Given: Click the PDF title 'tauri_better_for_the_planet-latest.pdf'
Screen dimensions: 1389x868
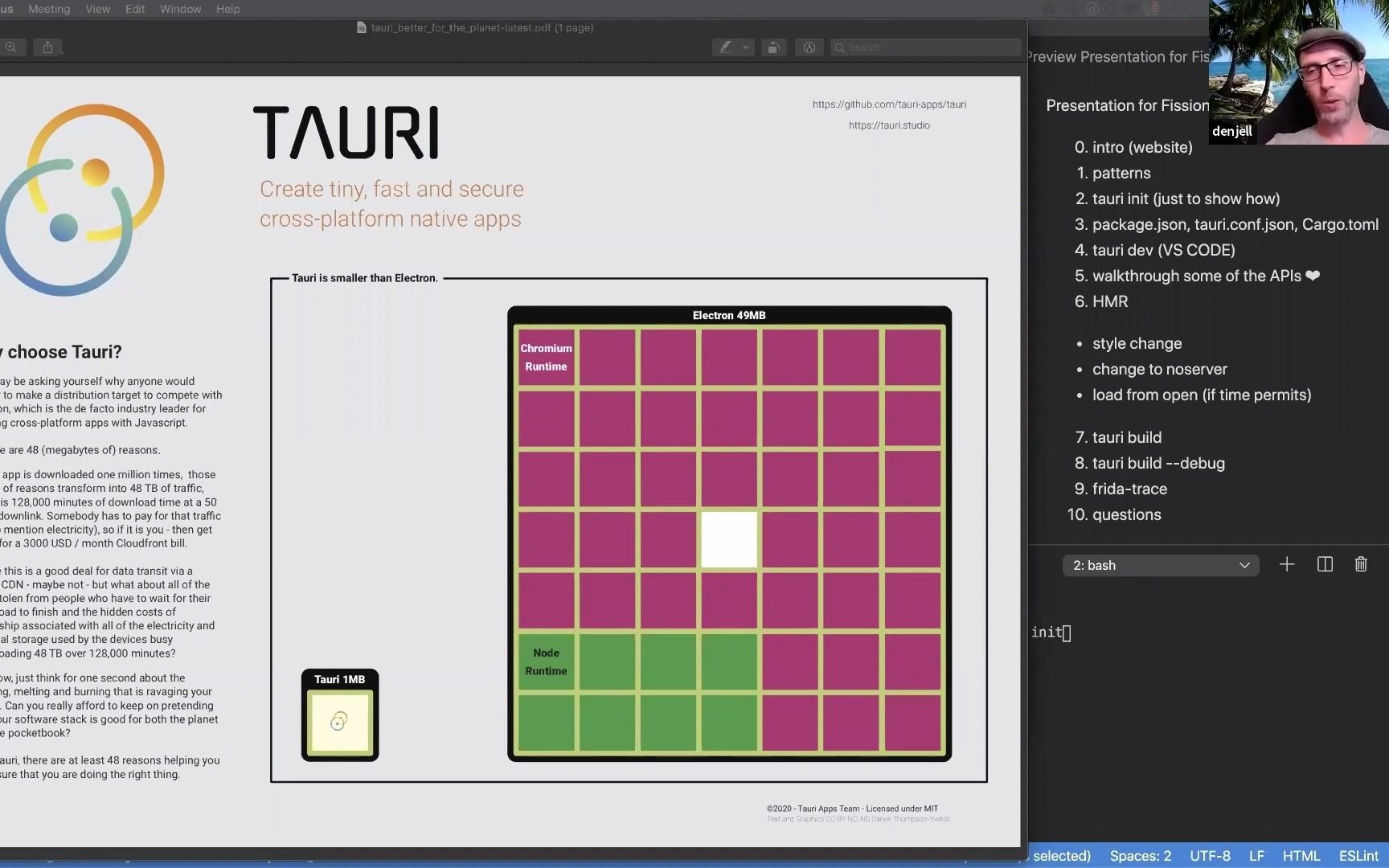Looking at the screenshot, I should [x=461, y=27].
